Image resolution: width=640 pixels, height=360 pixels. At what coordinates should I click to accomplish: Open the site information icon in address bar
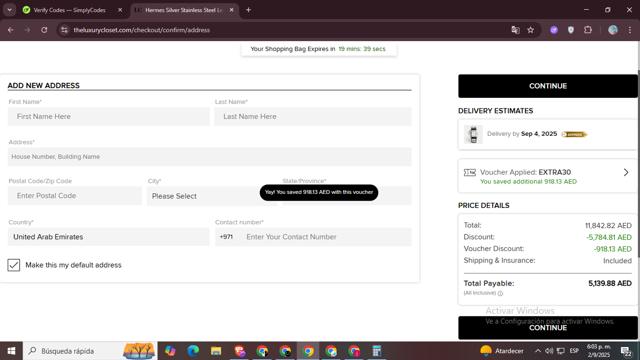[x=64, y=30]
